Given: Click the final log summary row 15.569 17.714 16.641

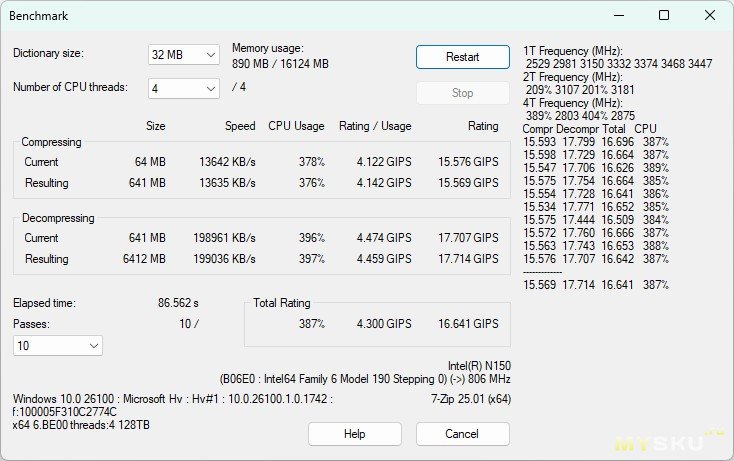Looking at the screenshot, I should pyautogui.click(x=596, y=285).
